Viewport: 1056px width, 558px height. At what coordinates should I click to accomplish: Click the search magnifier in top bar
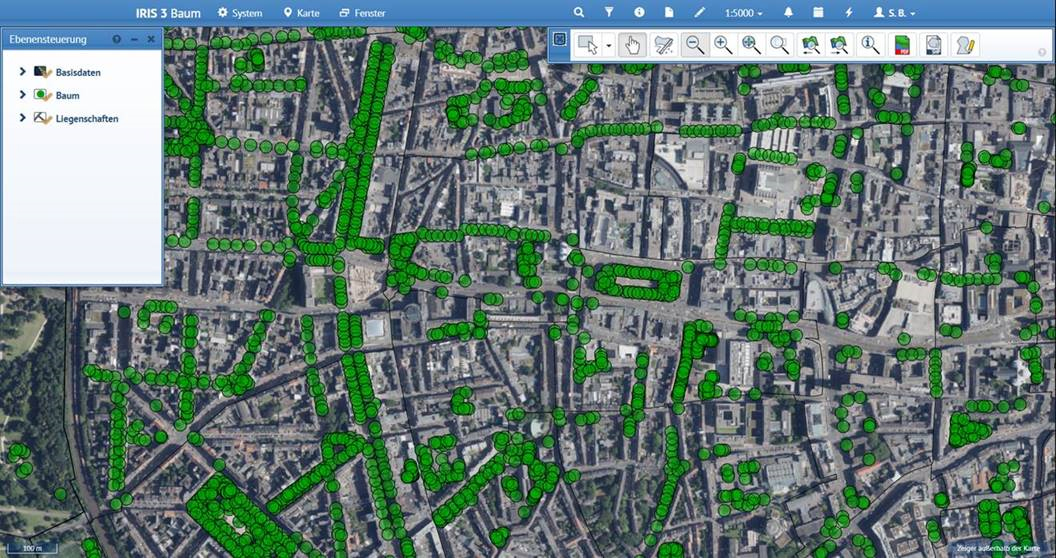578,13
